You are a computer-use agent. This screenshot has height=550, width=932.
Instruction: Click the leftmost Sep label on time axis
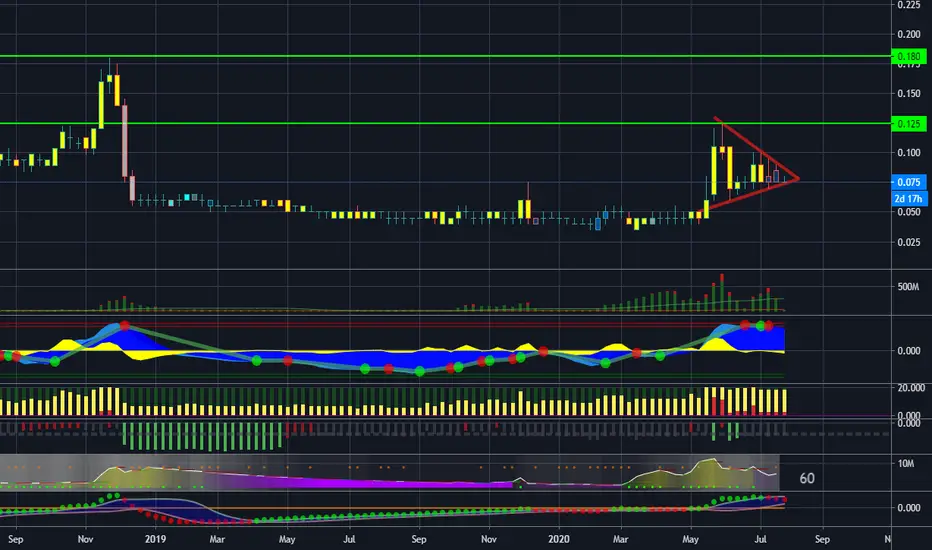point(15,539)
